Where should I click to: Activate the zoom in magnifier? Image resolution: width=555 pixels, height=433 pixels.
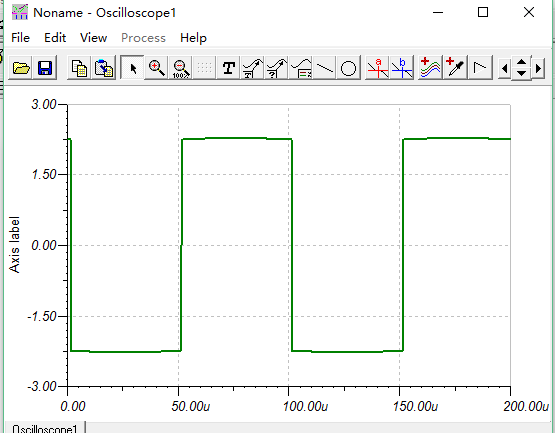(x=156, y=67)
